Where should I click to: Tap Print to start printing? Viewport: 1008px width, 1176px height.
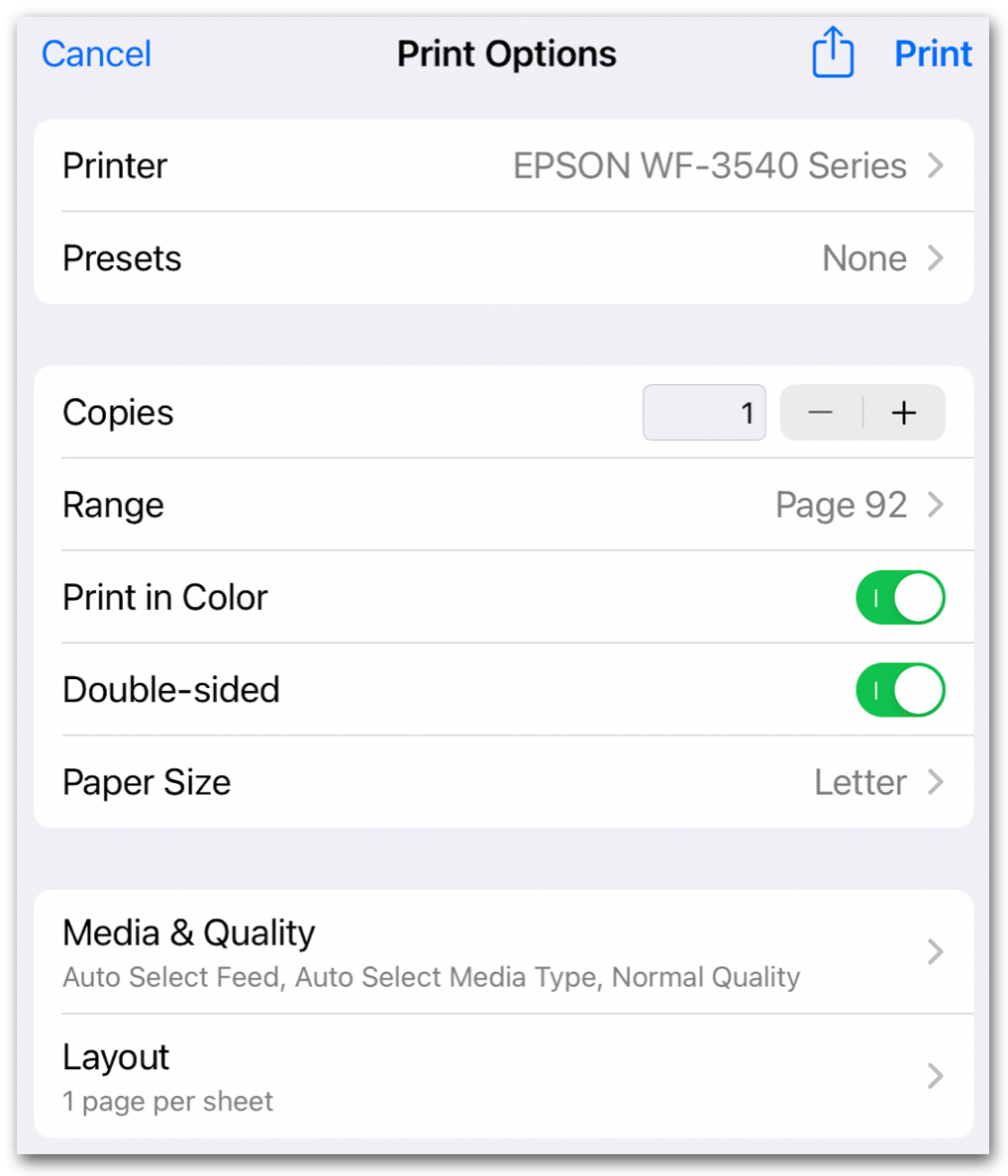932,53
